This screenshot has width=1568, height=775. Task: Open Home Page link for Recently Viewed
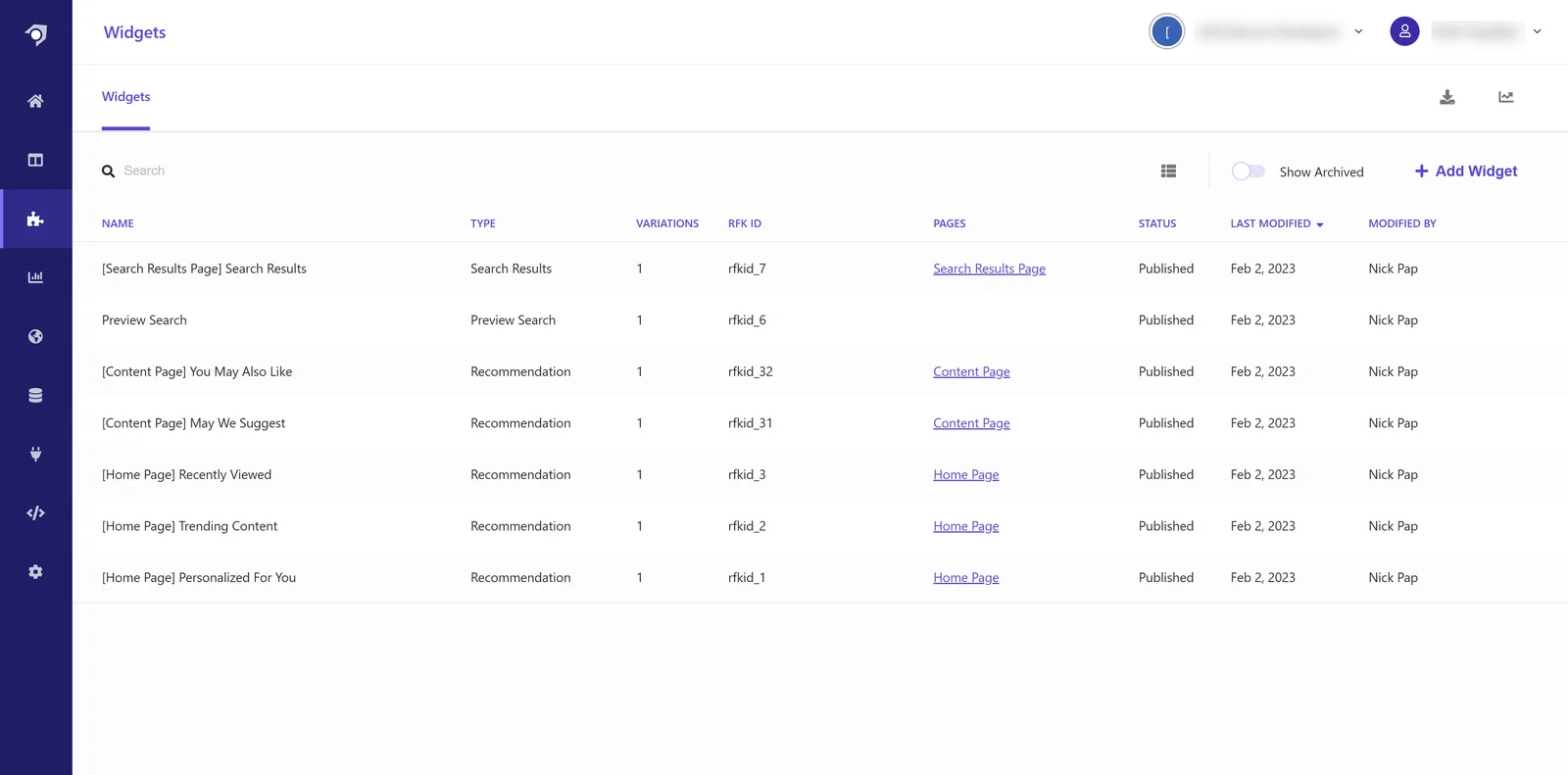click(966, 474)
